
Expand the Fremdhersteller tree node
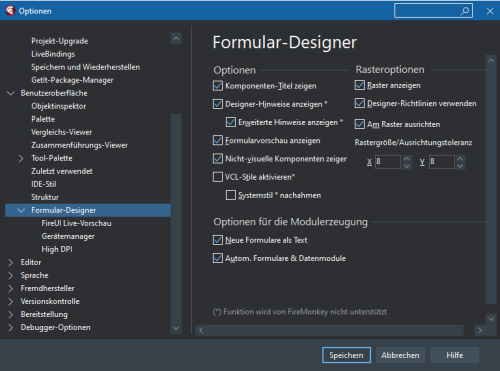[x=11, y=288]
